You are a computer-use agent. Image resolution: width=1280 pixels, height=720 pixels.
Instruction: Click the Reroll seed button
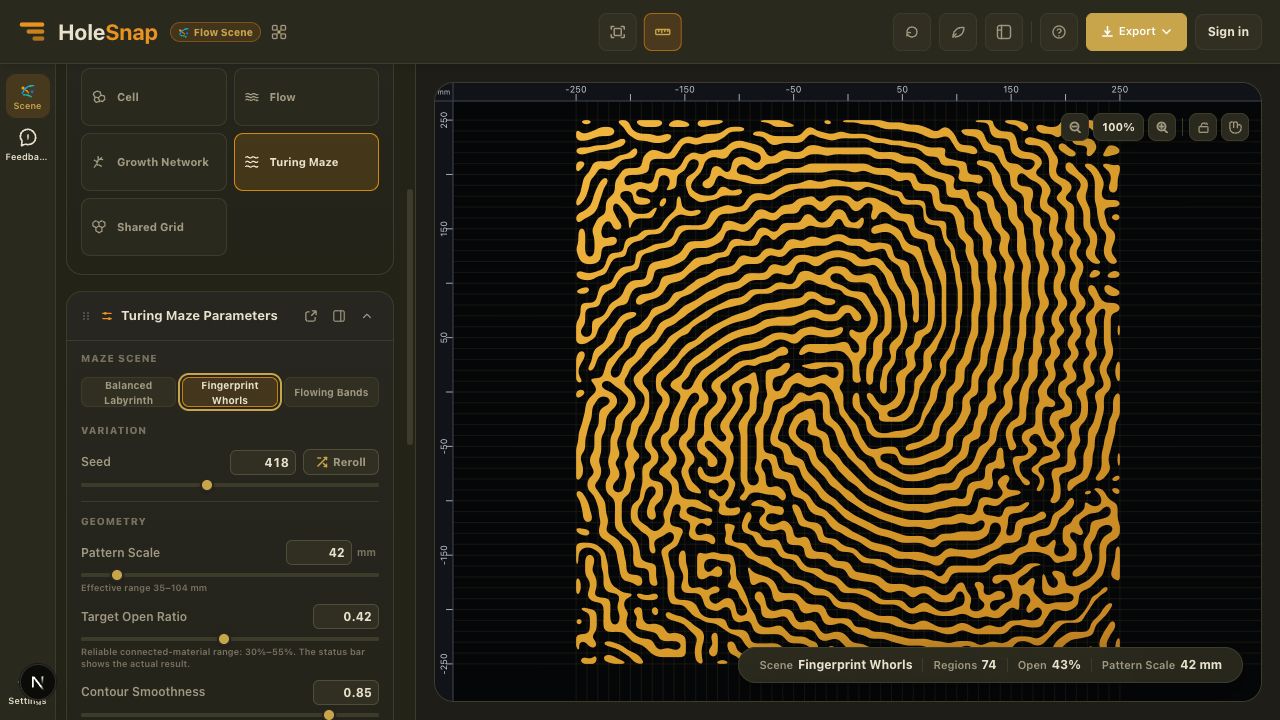pyautogui.click(x=341, y=462)
